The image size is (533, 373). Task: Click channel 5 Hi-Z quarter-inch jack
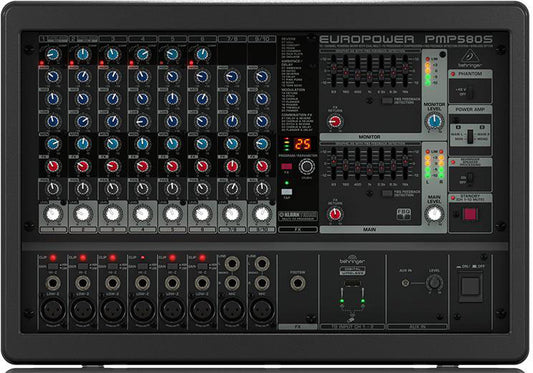172,283
